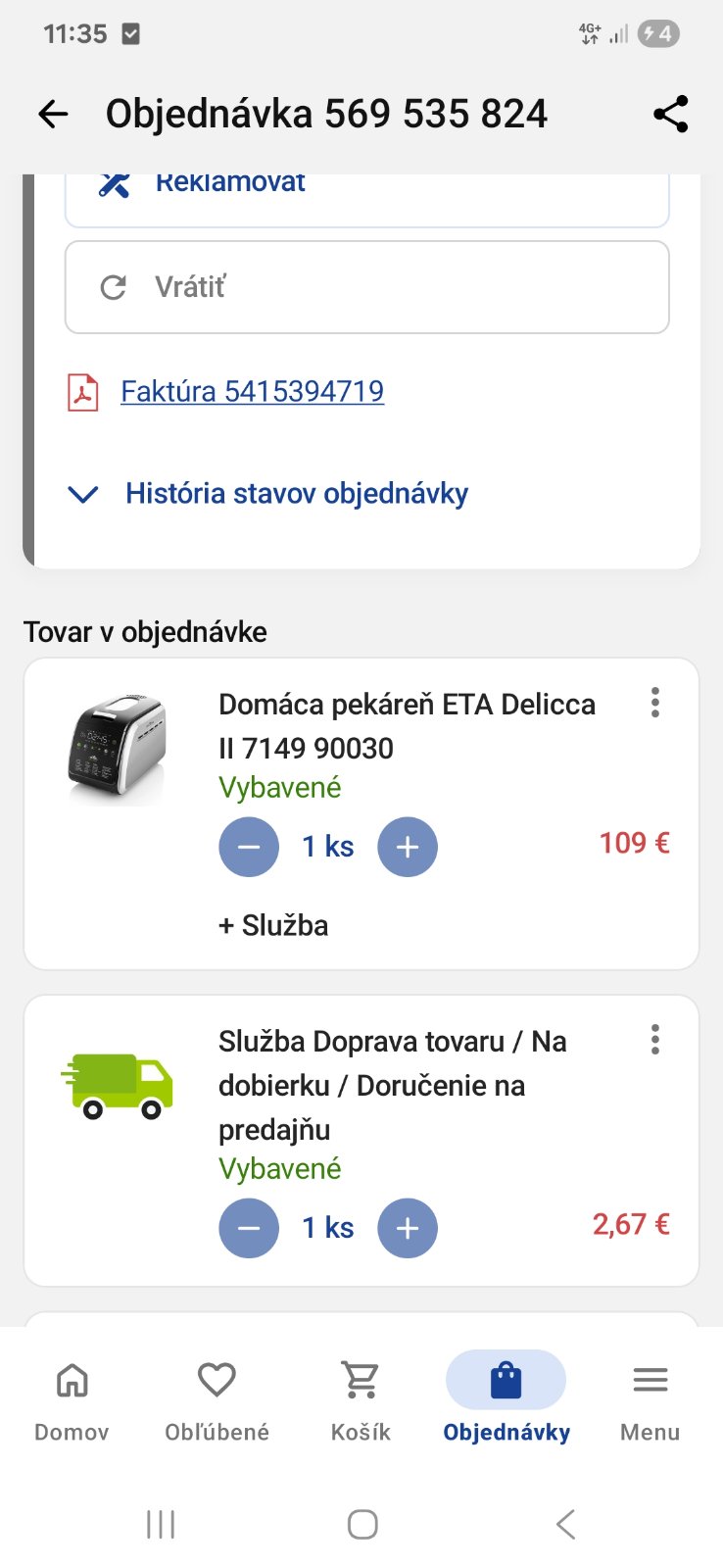This screenshot has width=723, height=1568.
Task: Share order 569 535 824
Action: coord(670,115)
